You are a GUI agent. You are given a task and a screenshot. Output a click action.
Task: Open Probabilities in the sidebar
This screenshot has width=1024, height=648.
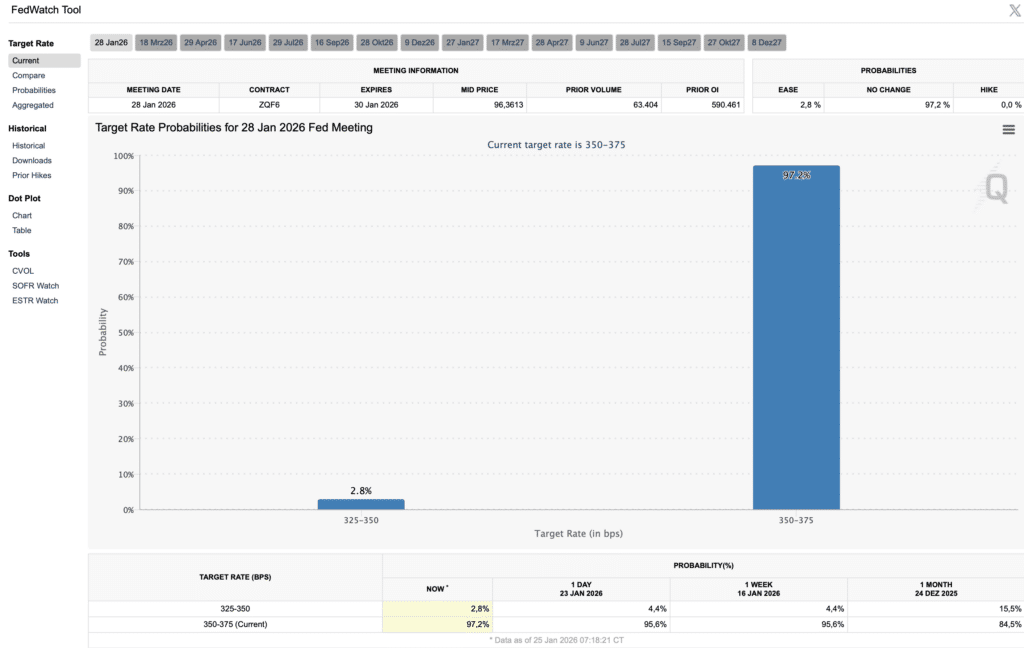[x=34, y=90]
